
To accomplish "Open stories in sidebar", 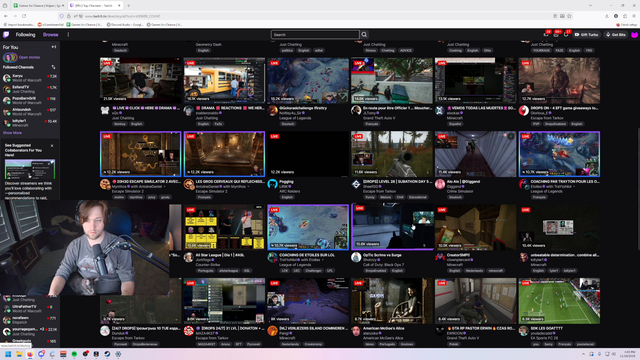I will (29, 58).
